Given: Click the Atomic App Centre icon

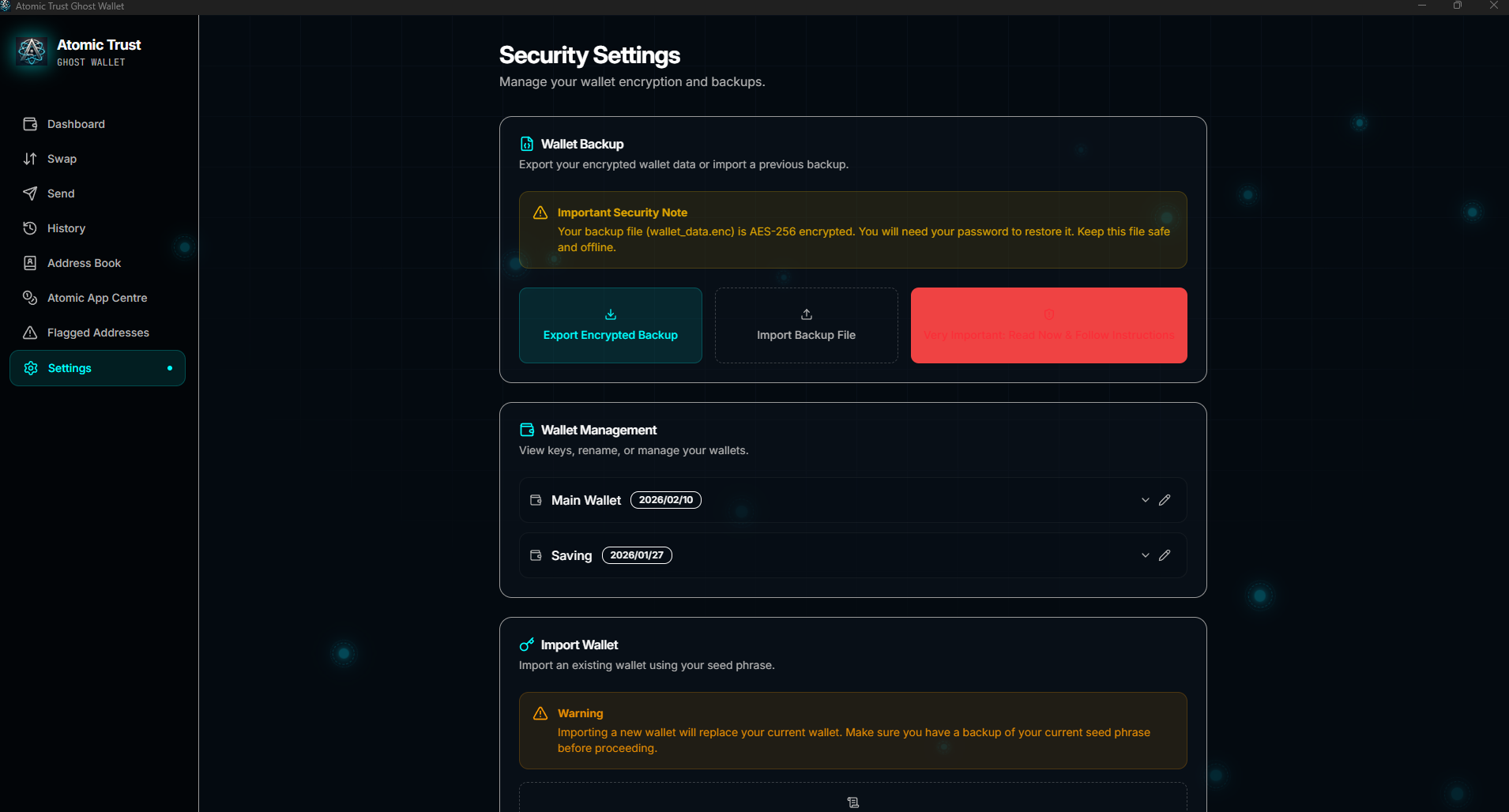Looking at the screenshot, I should tap(30, 298).
